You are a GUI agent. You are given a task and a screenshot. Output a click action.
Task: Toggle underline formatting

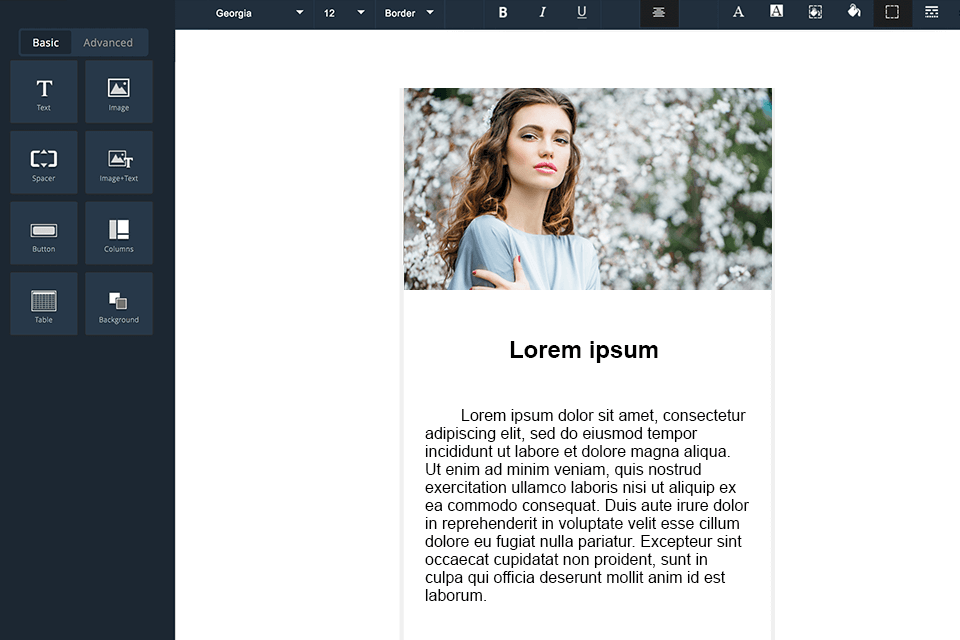point(582,13)
